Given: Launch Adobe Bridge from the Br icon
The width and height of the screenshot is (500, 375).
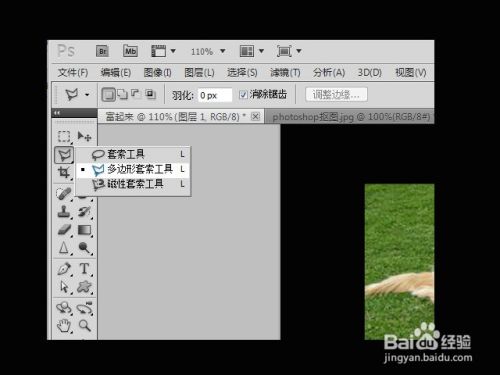Looking at the screenshot, I should (102, 51).
